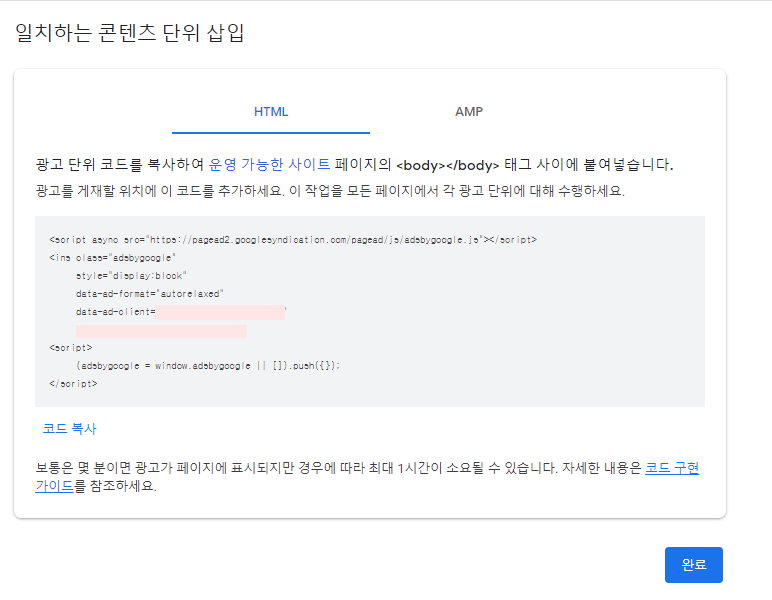
Task: Click the 코드 복사 button
Action: tap(69, 429)
